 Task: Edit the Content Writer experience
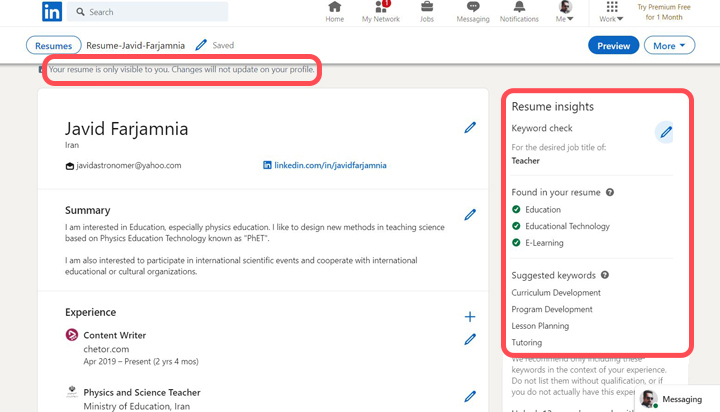[470, 340]
